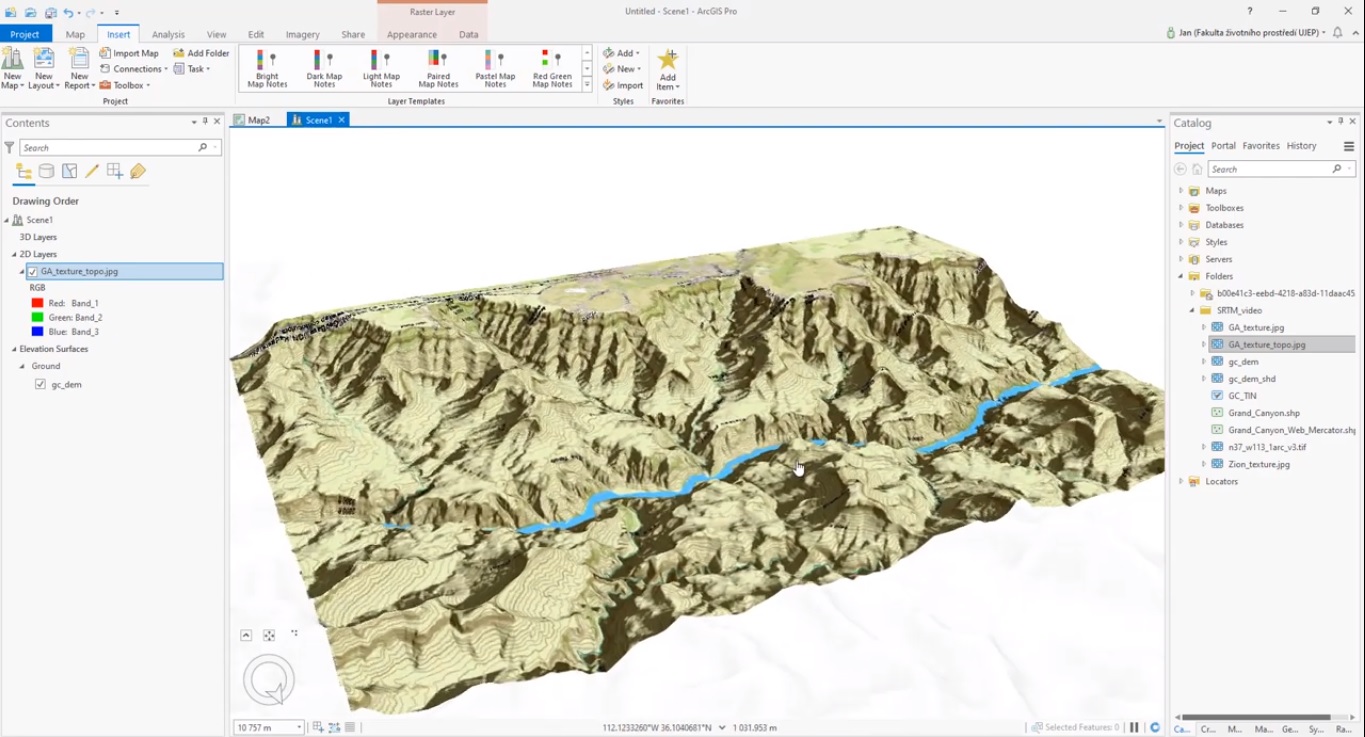Viewport: 1365px width, 737px height.
Task: Pin the Contents panel open
Action: (207, 123)
